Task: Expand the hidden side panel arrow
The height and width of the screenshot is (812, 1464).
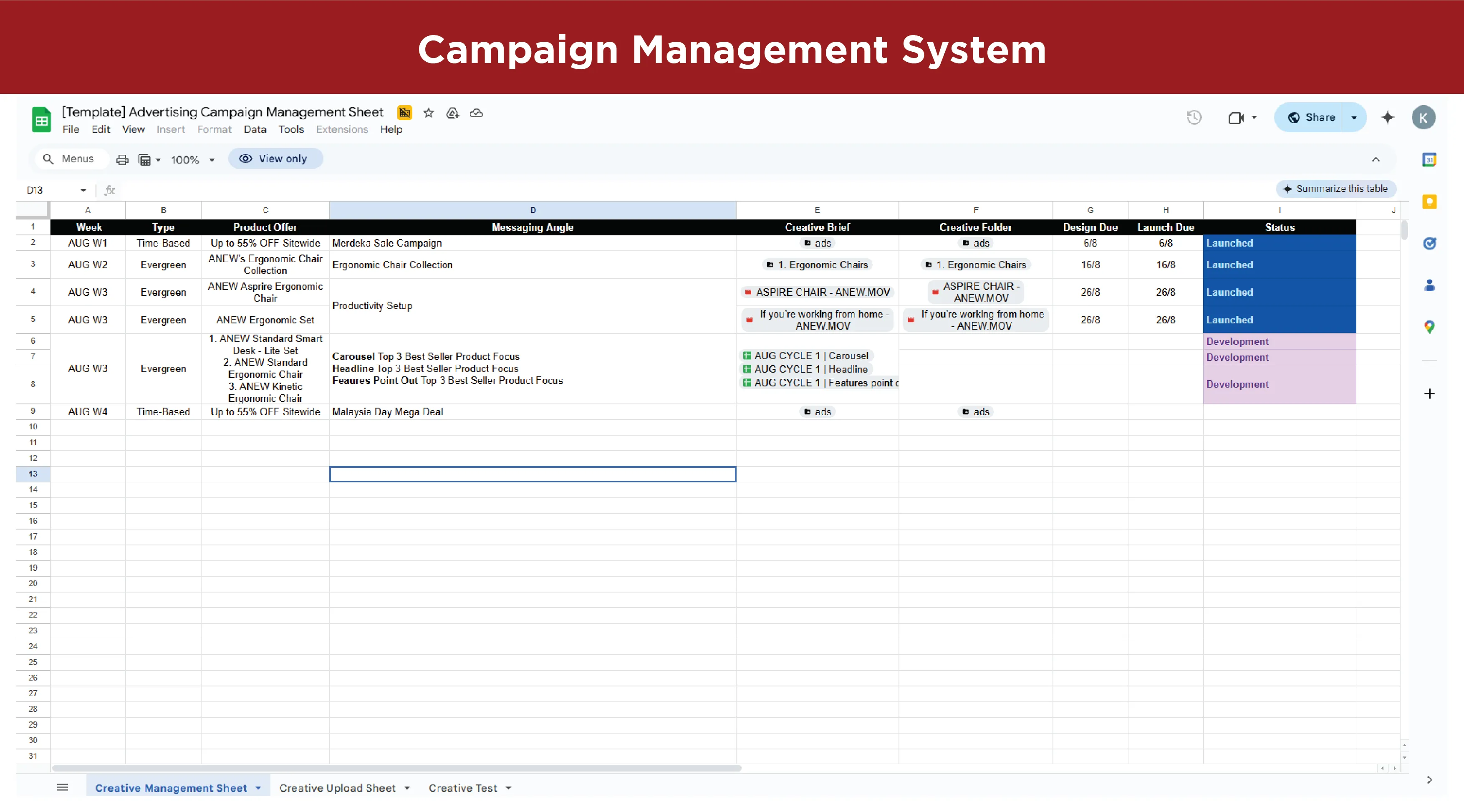Action: 1429,779
